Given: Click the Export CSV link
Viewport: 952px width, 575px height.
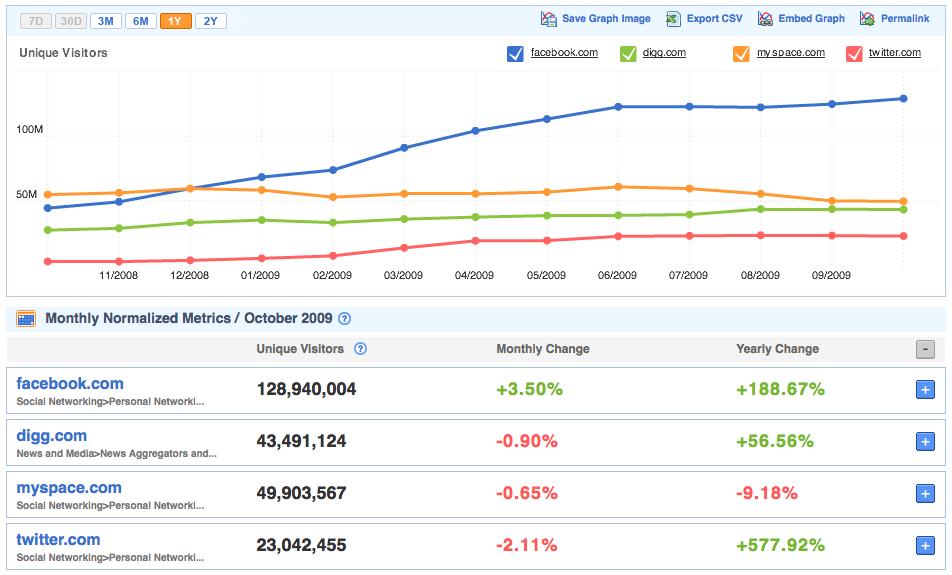Looking at the screenshot, I should (x=714, y=19).
